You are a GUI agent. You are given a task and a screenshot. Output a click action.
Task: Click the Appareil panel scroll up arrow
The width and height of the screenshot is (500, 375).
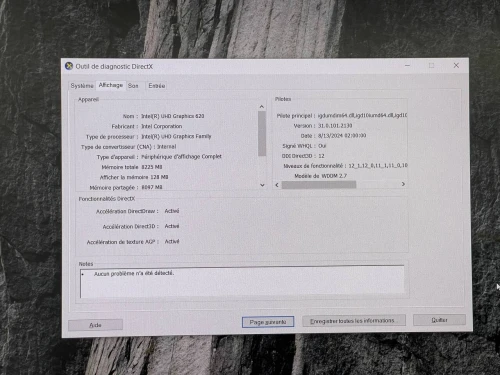pyautogui.click(x=262, y=107)
